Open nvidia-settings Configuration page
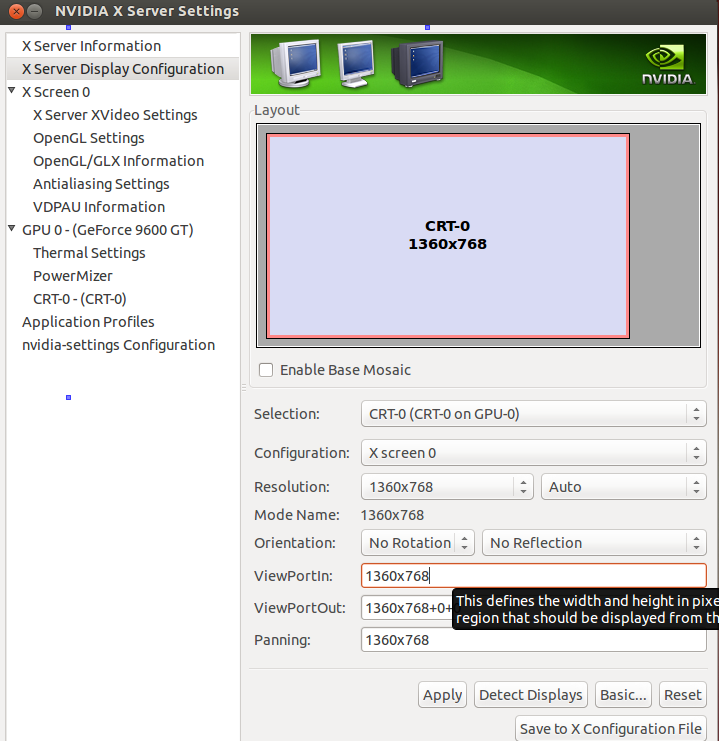 (x=118, y=345)
